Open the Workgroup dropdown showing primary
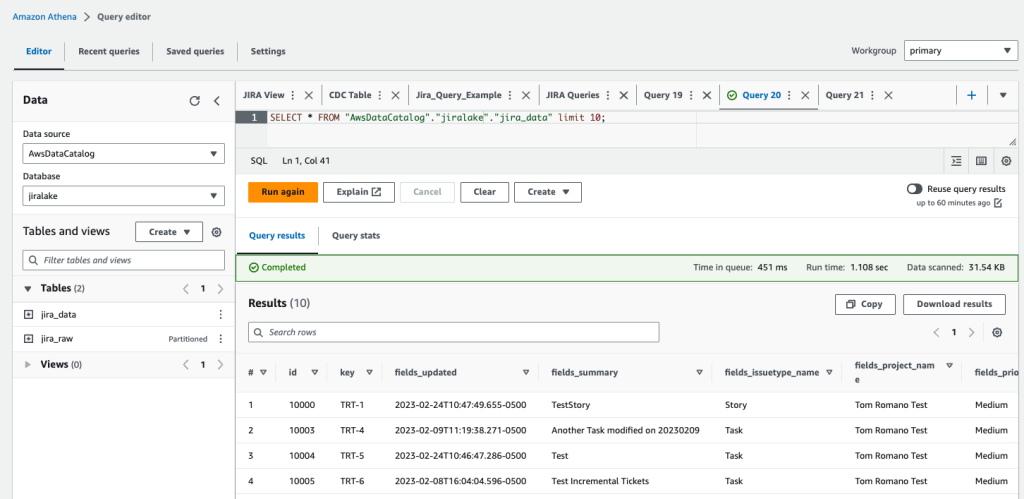 (x=960, y=51)
